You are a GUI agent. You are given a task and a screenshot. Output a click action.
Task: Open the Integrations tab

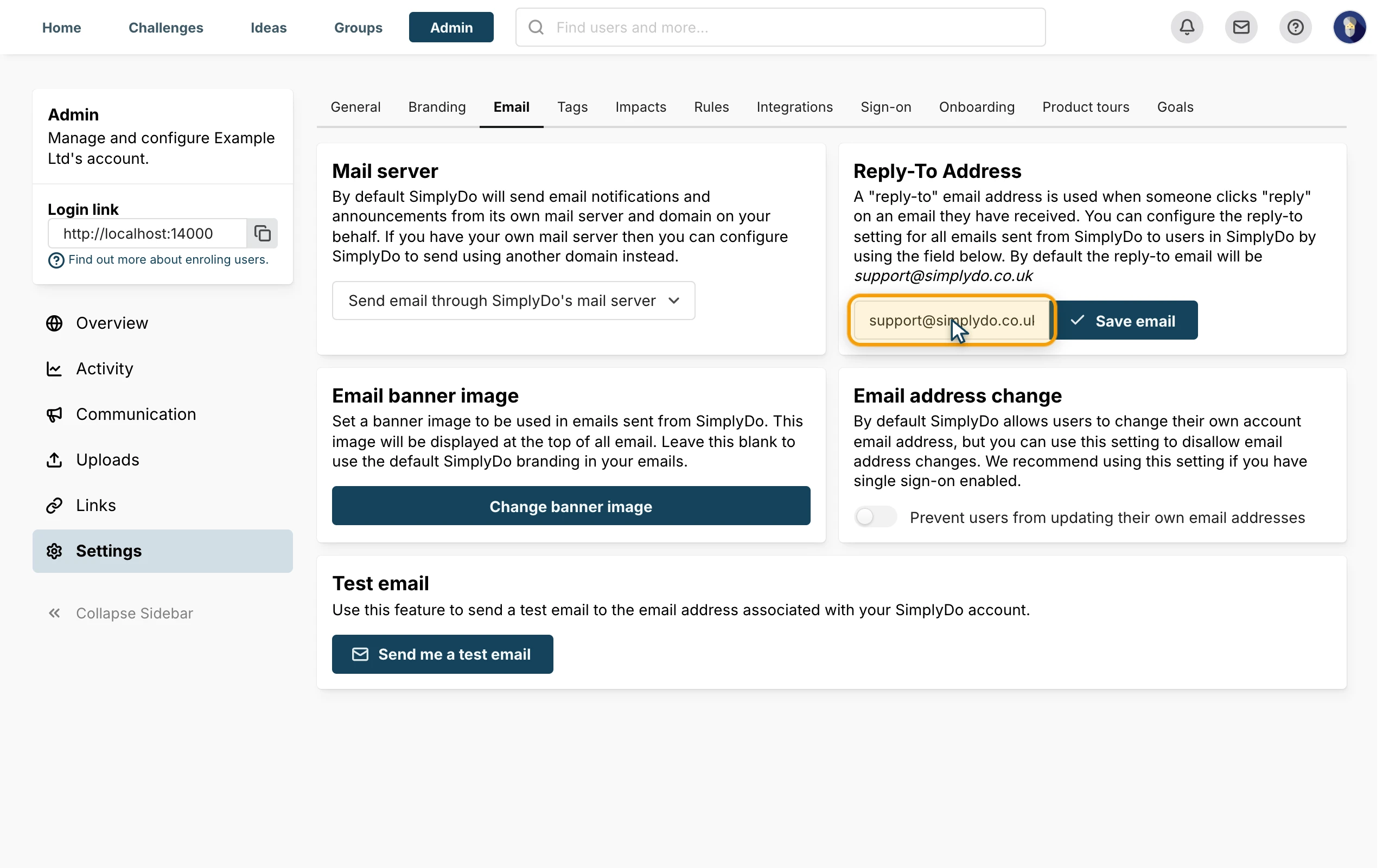[x=794, y=107]
